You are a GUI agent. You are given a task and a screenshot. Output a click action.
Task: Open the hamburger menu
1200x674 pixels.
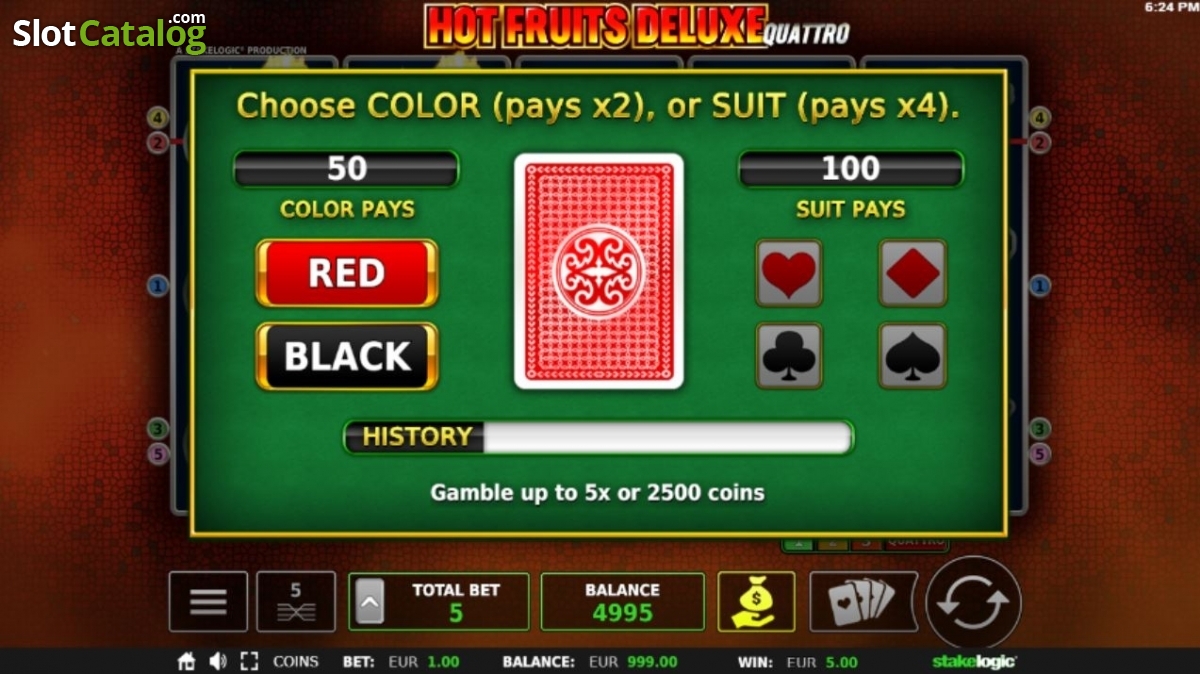[208, 602]
